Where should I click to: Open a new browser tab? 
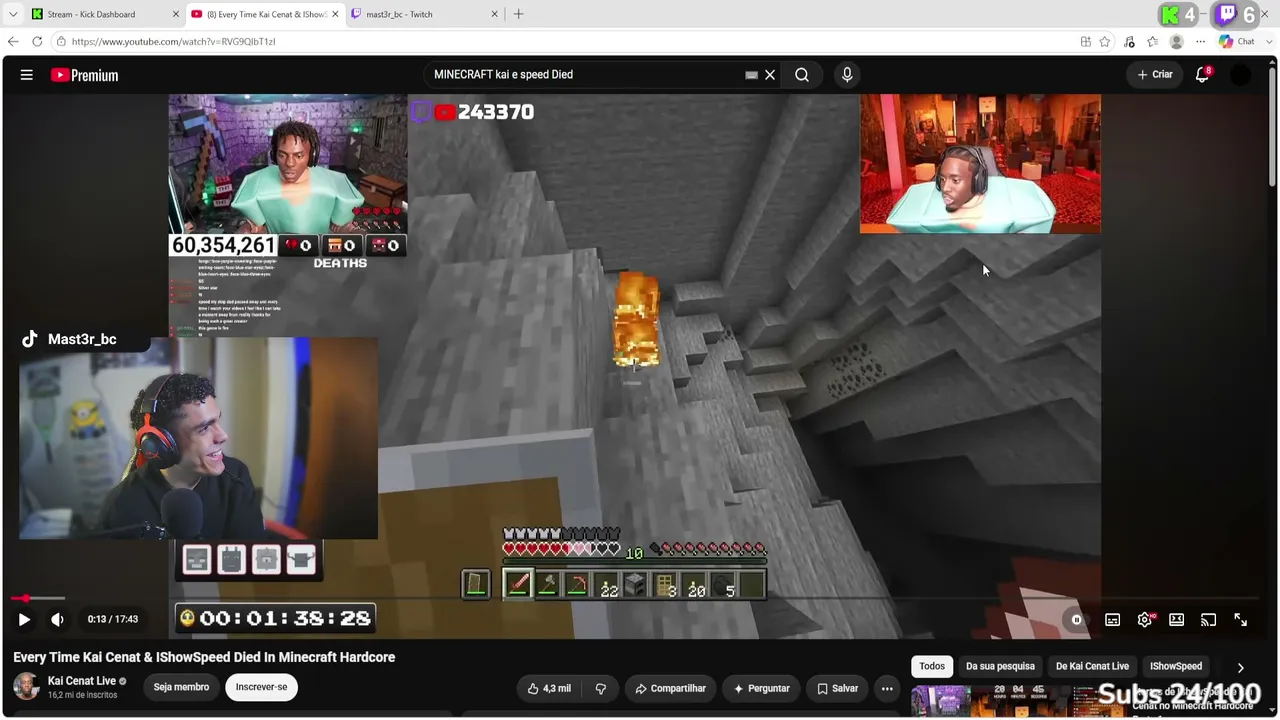518,14
